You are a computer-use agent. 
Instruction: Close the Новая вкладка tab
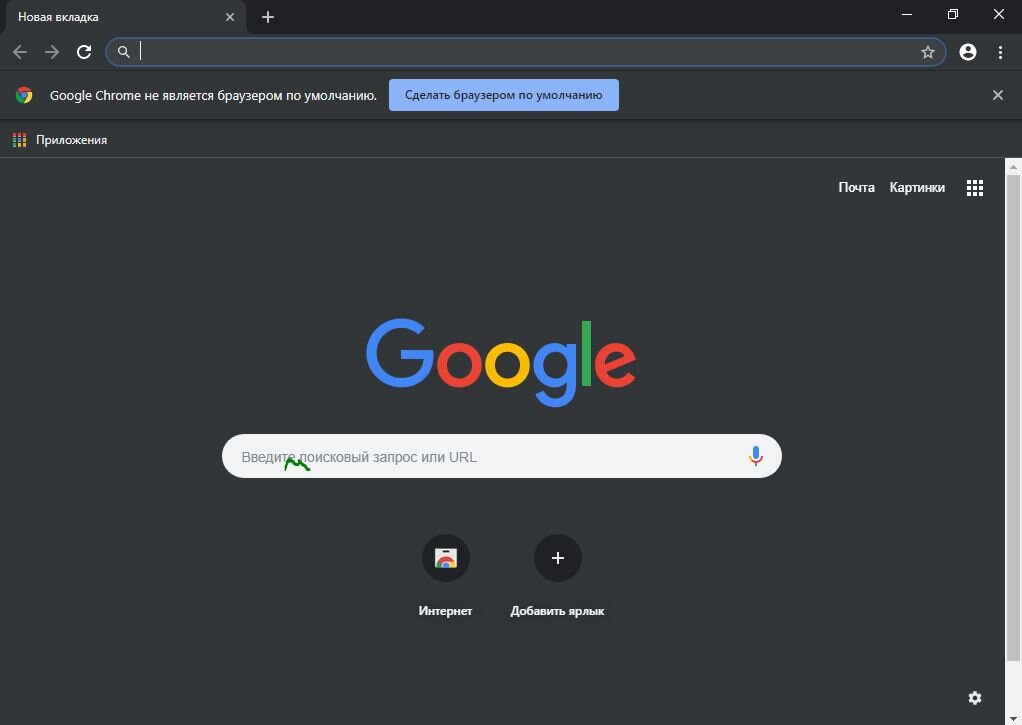coord(229,17)
